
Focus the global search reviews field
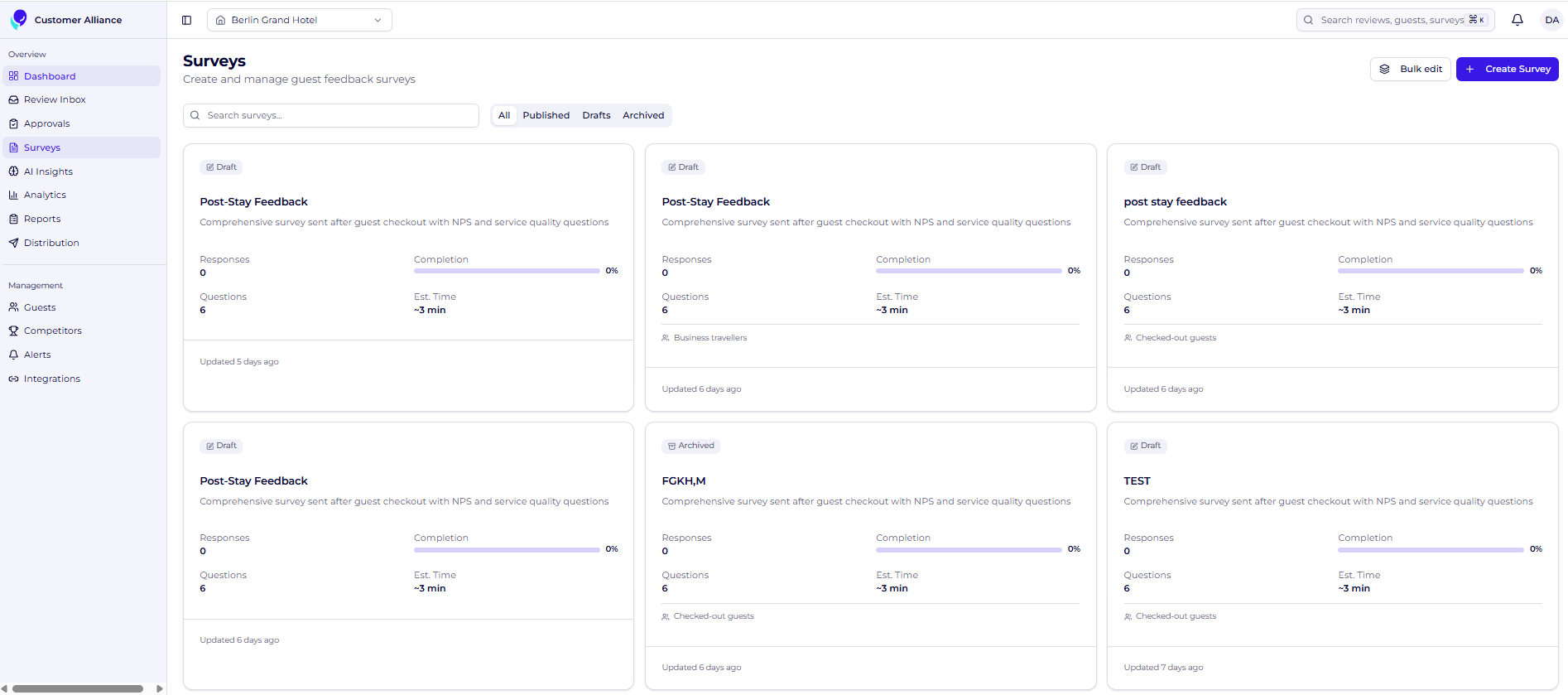tap(1395, 20)
